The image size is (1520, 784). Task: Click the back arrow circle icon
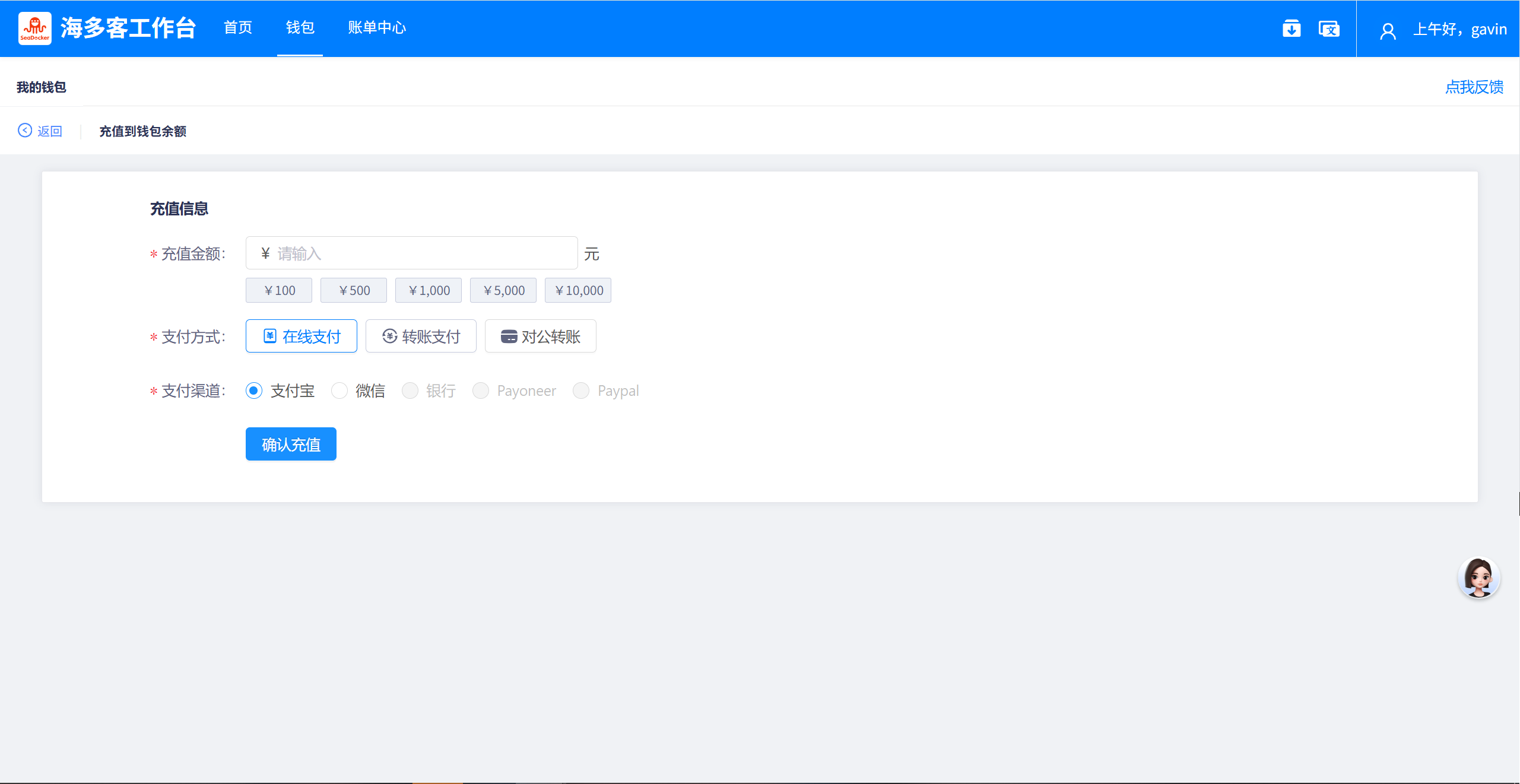25,131
